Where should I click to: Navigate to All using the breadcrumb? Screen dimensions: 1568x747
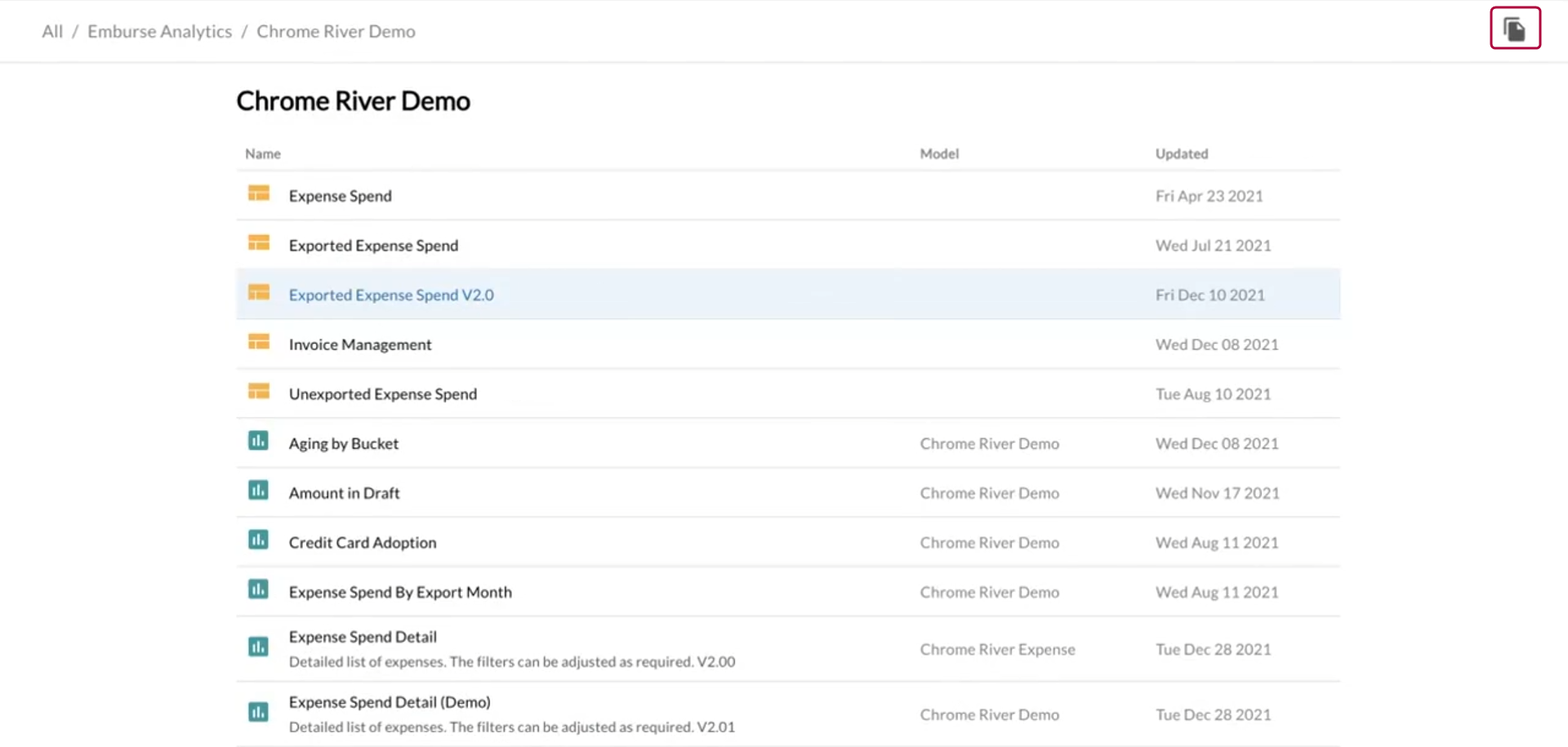click(x=51, y=31)
